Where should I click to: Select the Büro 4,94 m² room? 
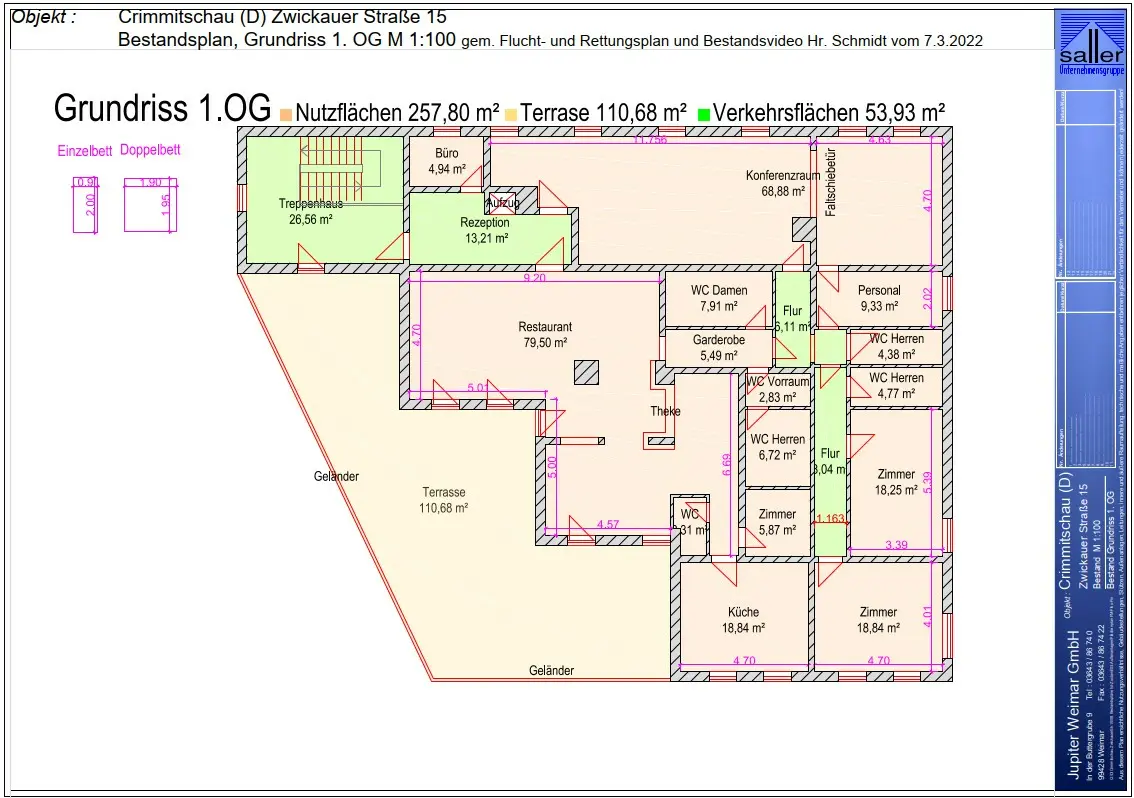click(446, 161)
